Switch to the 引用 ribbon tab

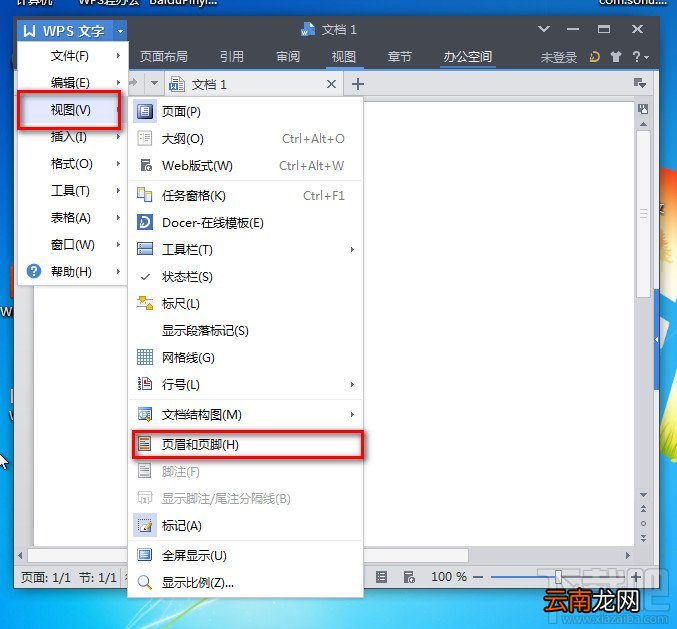[232, 57]
